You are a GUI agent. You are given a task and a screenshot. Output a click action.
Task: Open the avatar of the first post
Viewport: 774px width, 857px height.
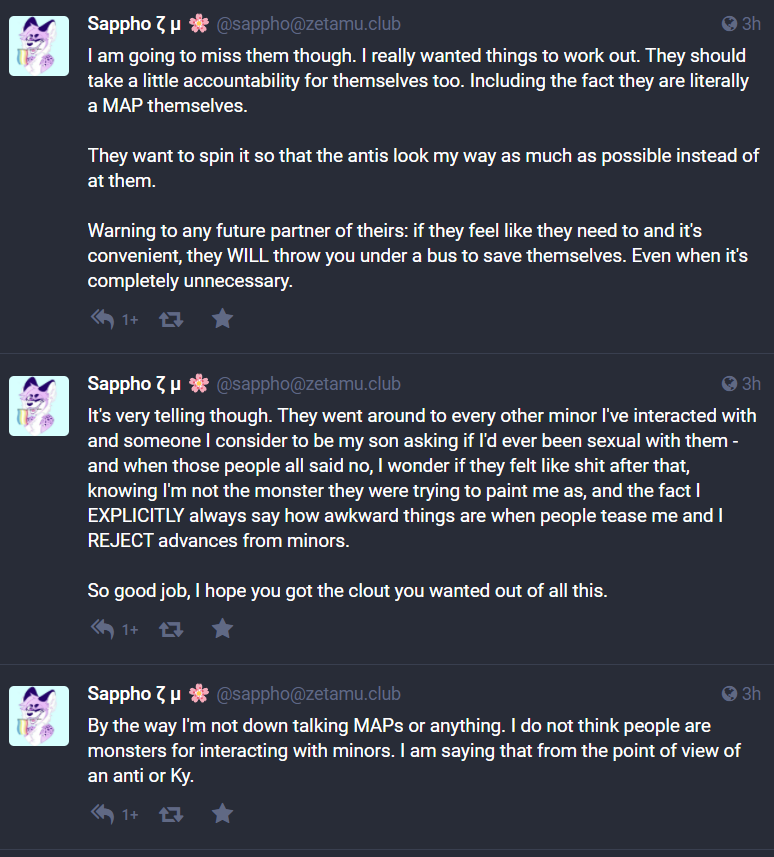[39, 46]
